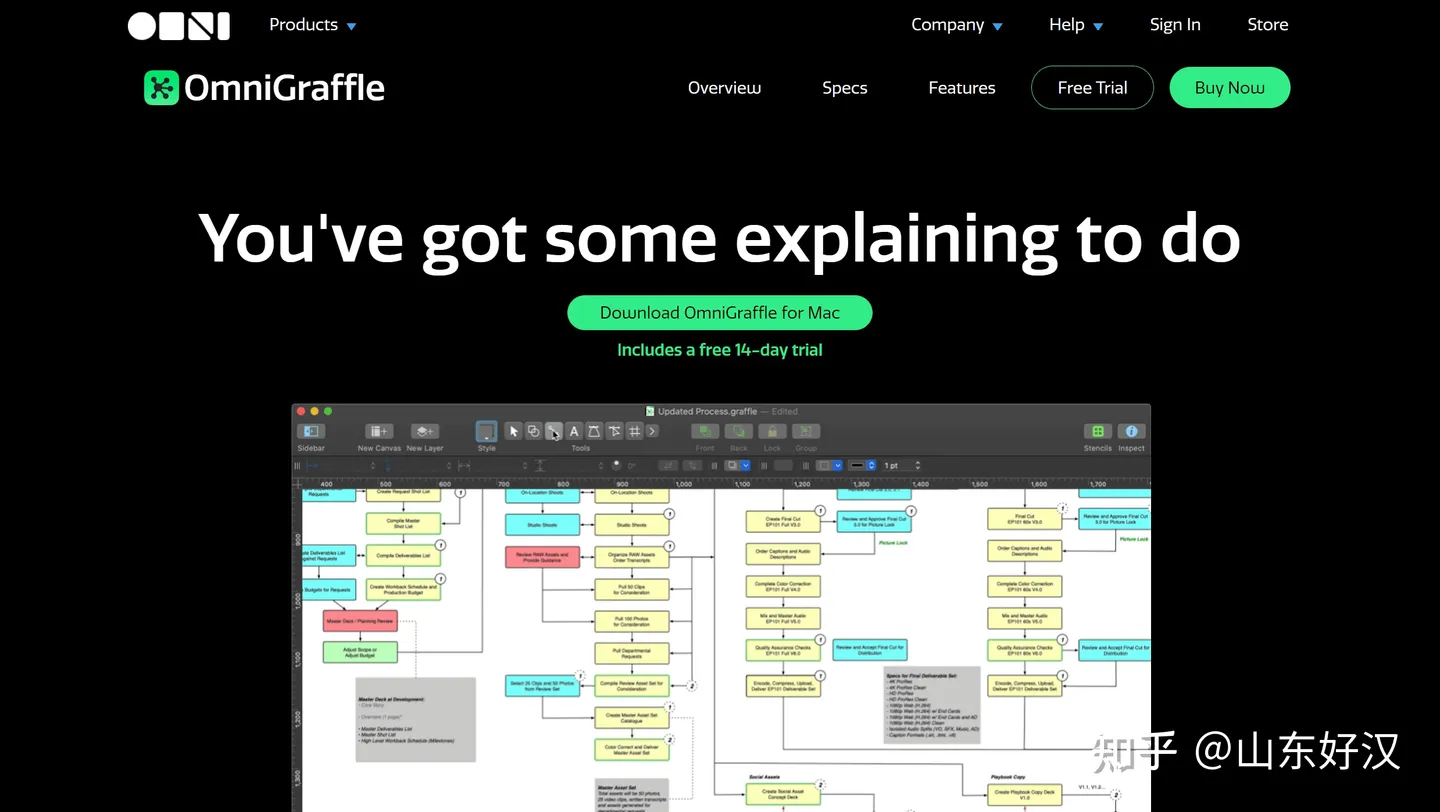Screen dimensions: 1440x812
Task: Click the New Canvas toolbar icon
Action: [x=379, y=431]
